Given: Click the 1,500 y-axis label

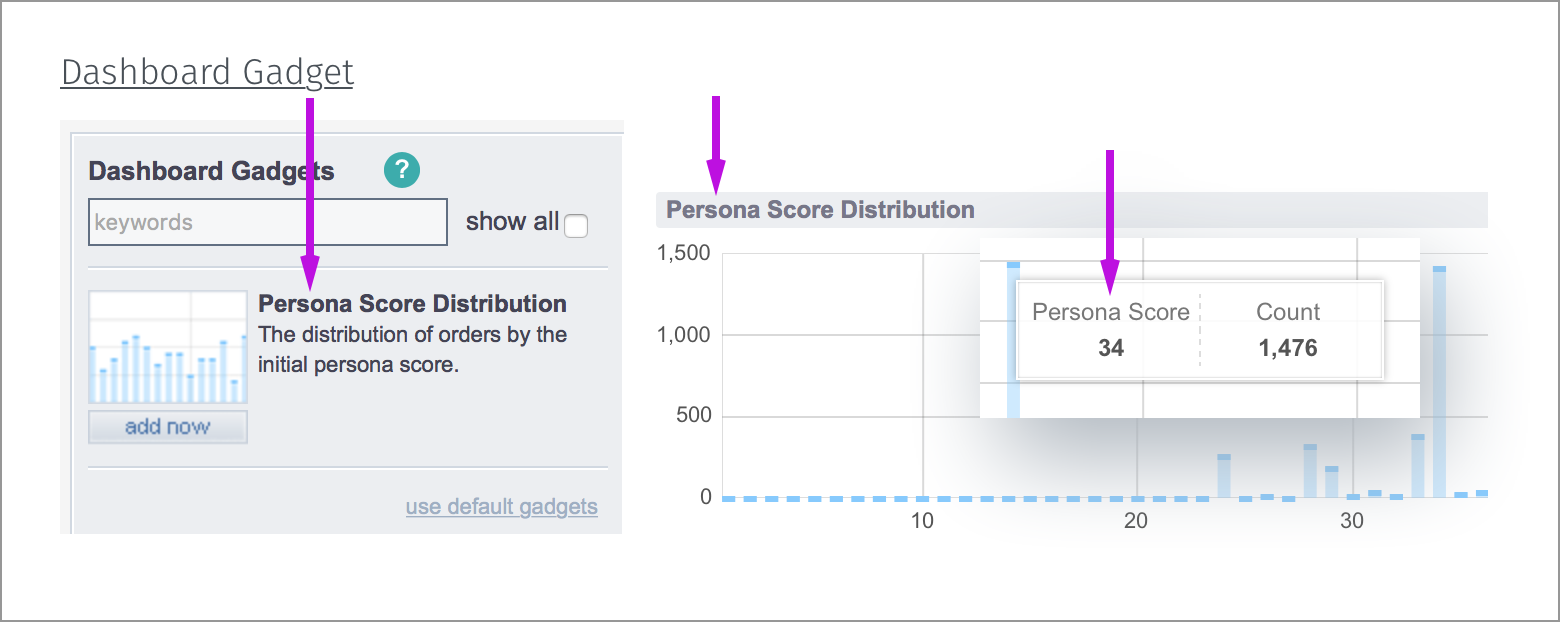Looking at the screenshot, I should (x=685, y=254).
